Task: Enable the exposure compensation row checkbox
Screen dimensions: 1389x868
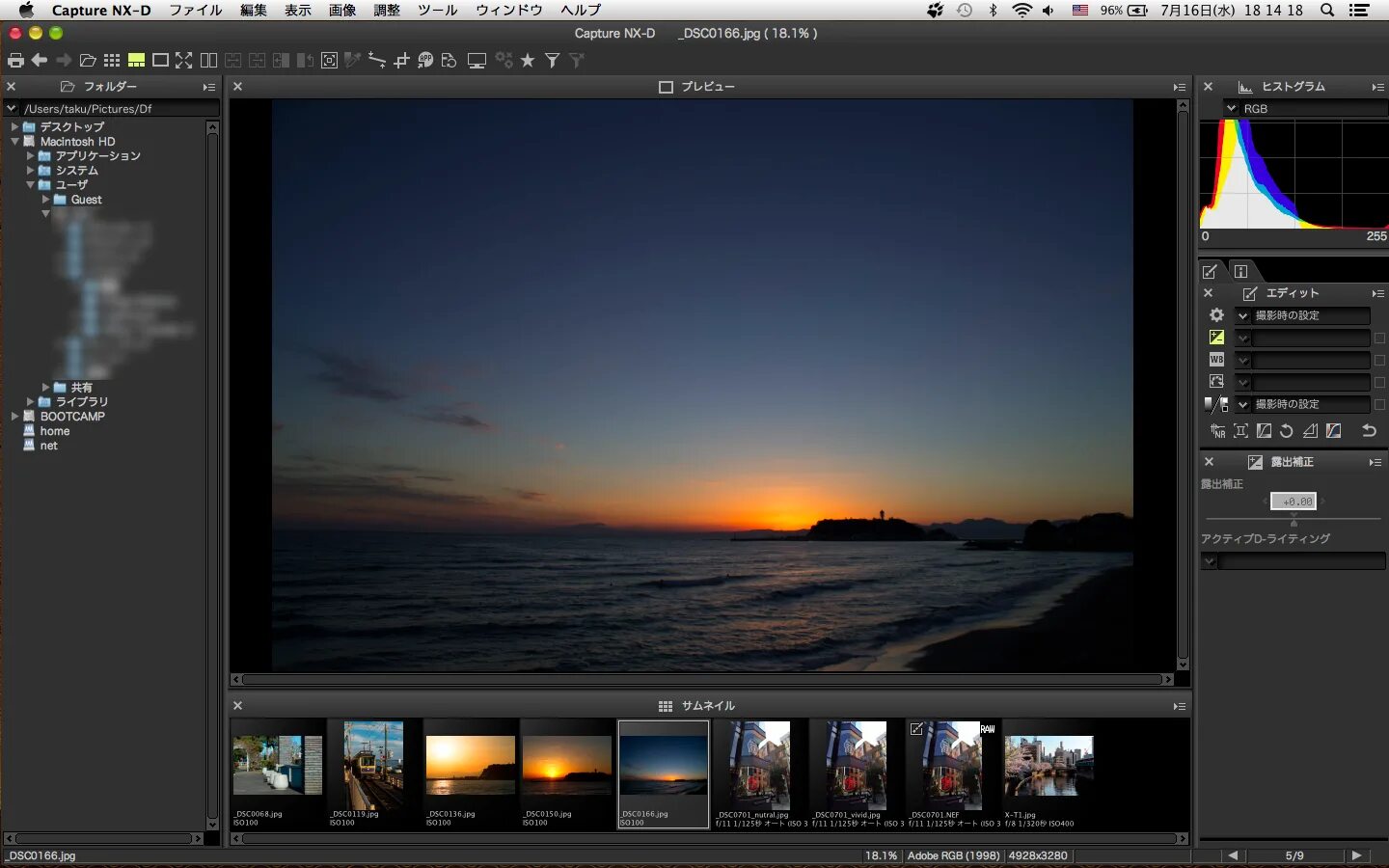Action: [x=1379, y=339]
